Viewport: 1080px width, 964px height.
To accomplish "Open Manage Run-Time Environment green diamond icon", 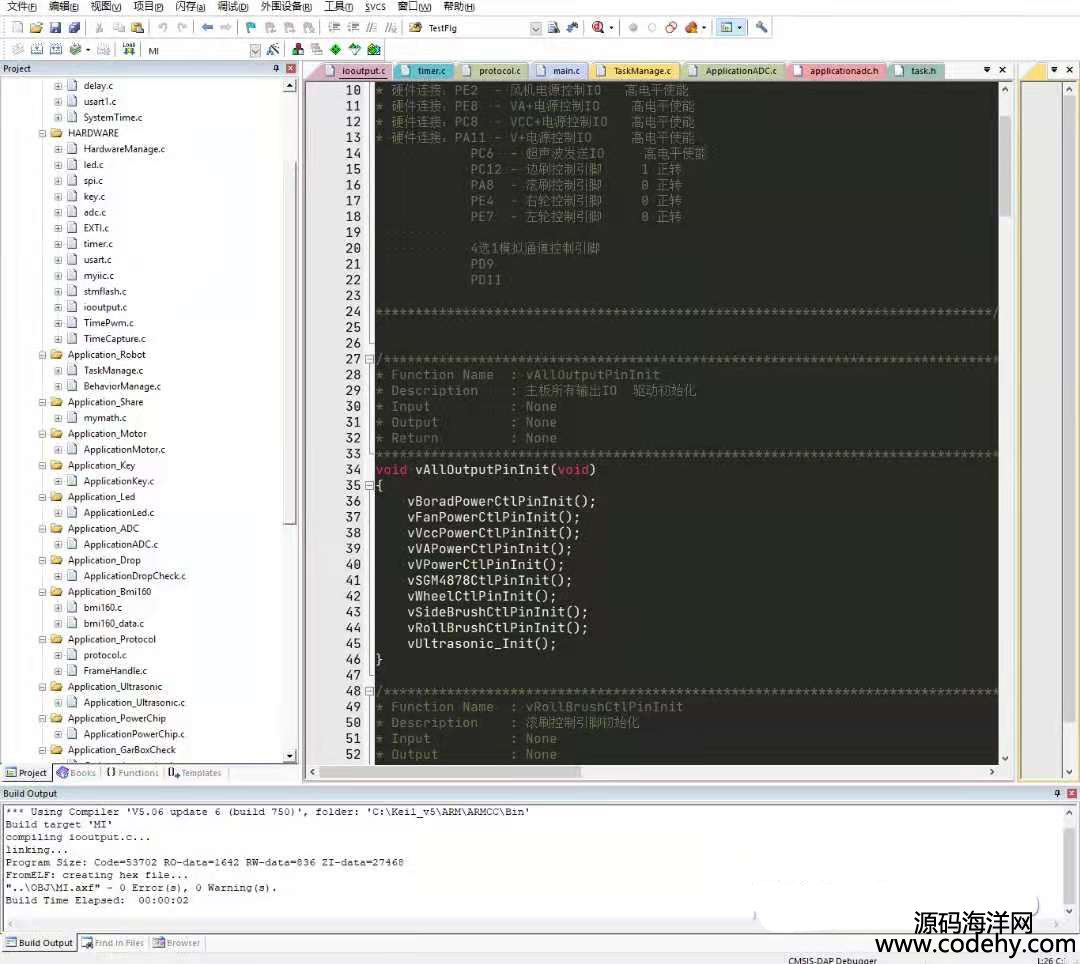I will click(335, 50).
